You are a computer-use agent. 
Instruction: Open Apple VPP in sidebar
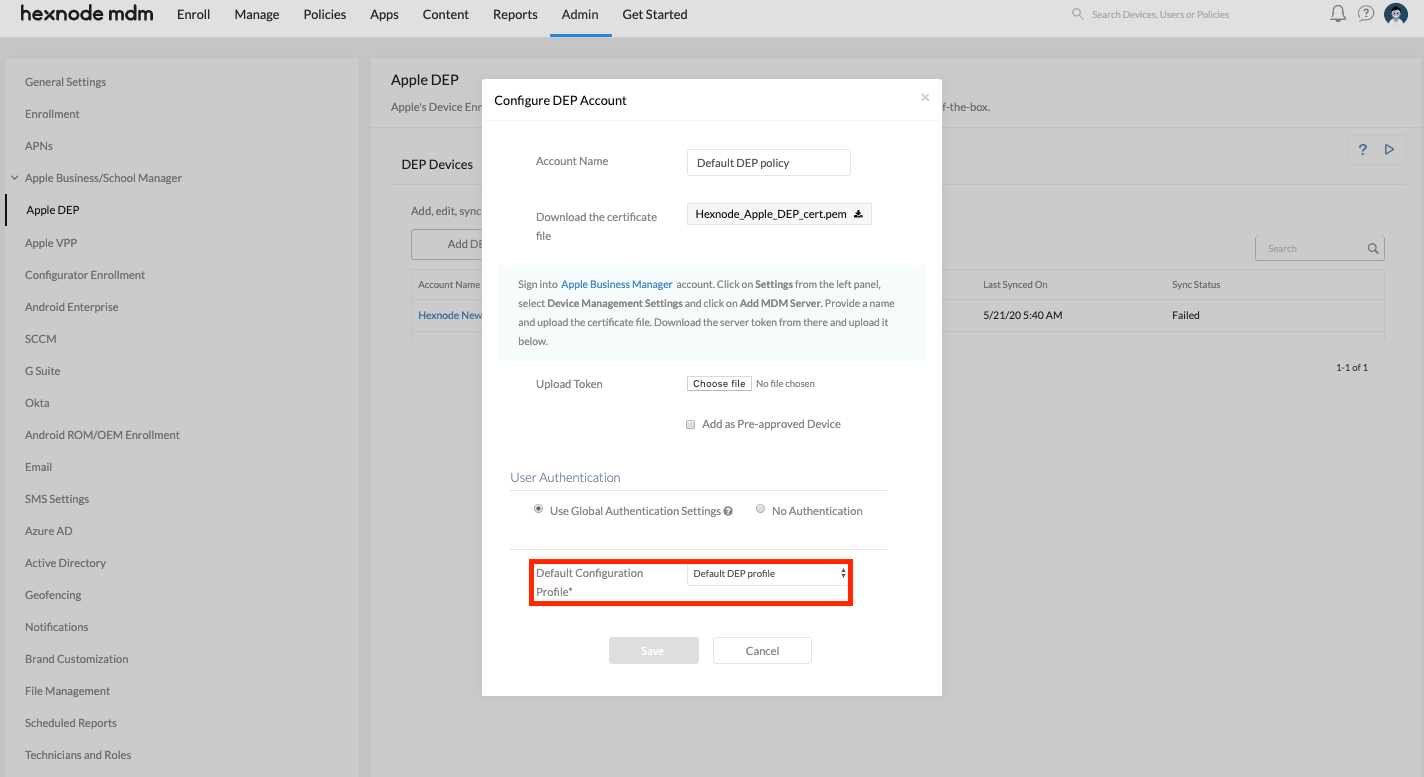51,243
